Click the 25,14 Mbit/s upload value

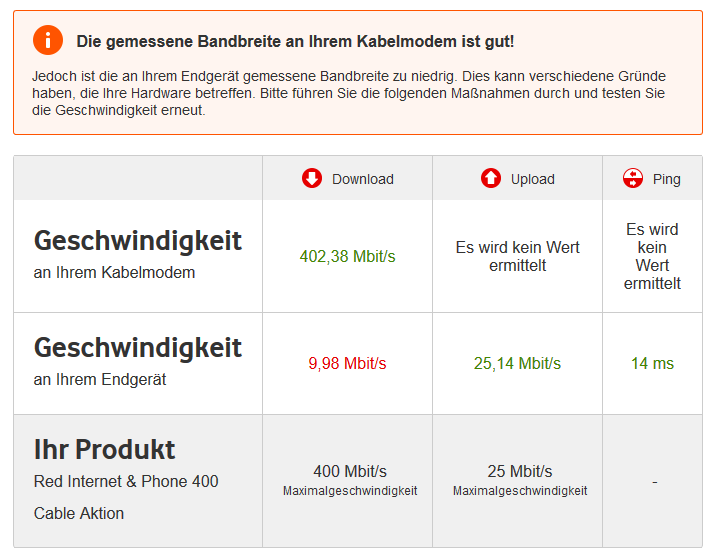point(517,364)
